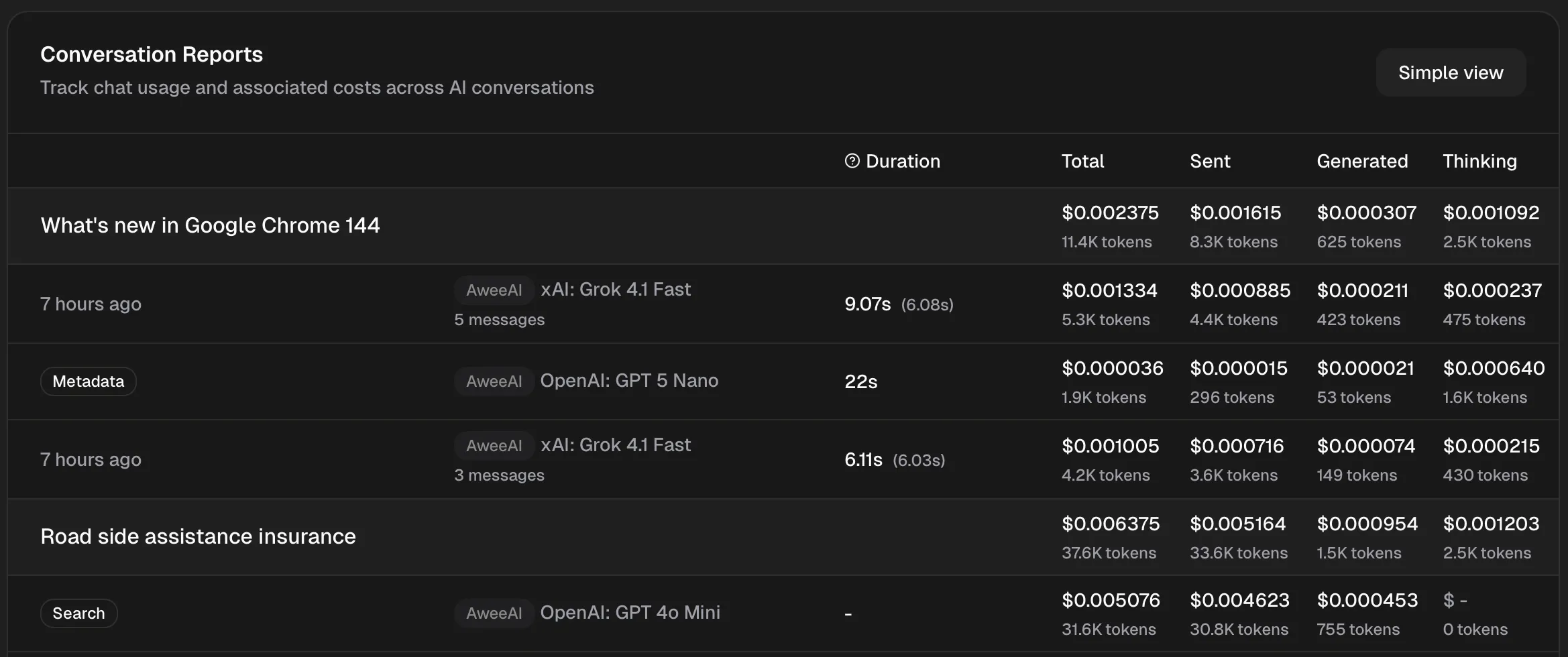
Task: Click the Sent column header
Action: click(x=1209, y=161)
